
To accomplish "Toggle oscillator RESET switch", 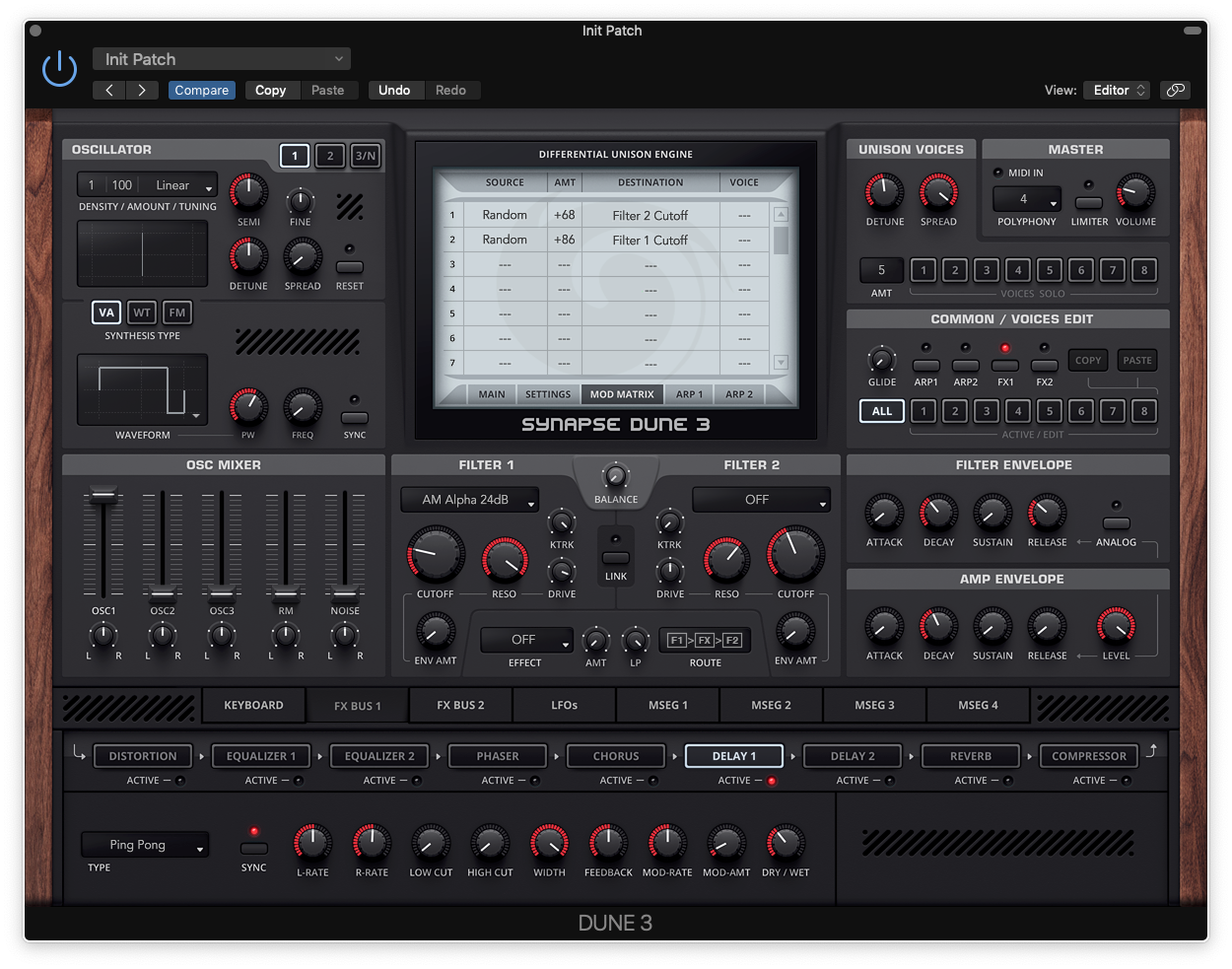I will [x=349, y=267].
